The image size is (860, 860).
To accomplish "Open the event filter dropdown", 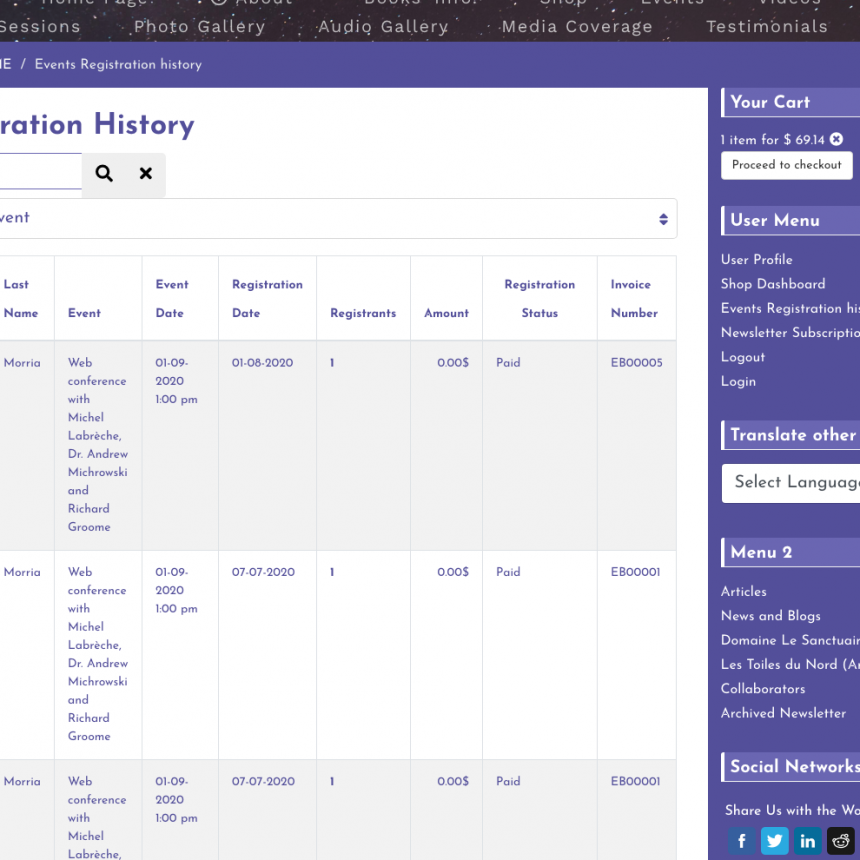I will [x=336, y=218].
